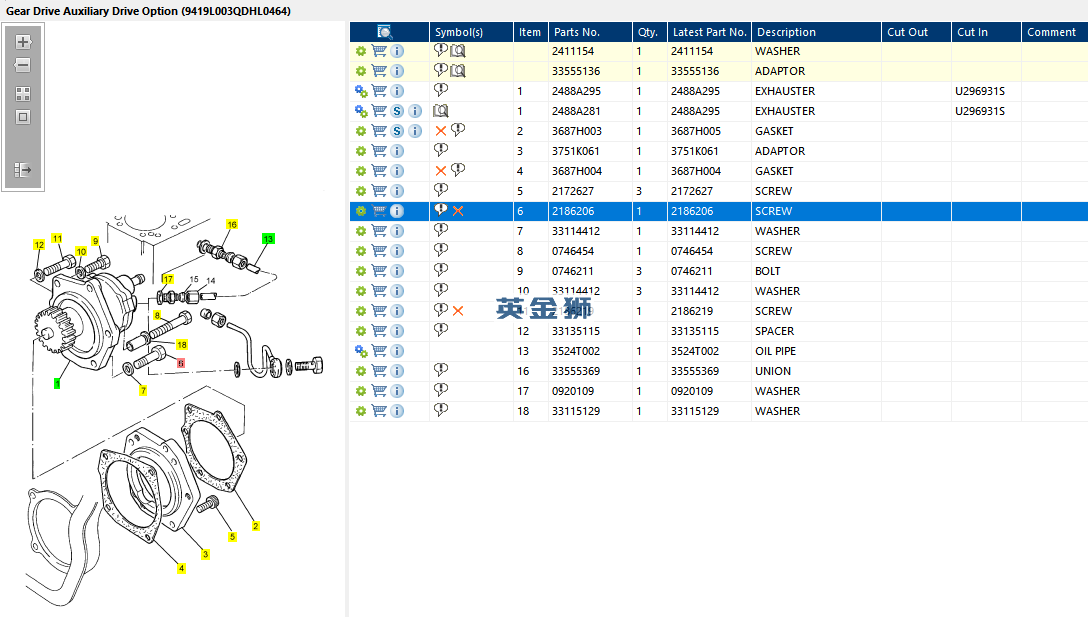
Task: Open info for 0746454 SCREW
Action: pyautogui.click(x=397, y=251)
